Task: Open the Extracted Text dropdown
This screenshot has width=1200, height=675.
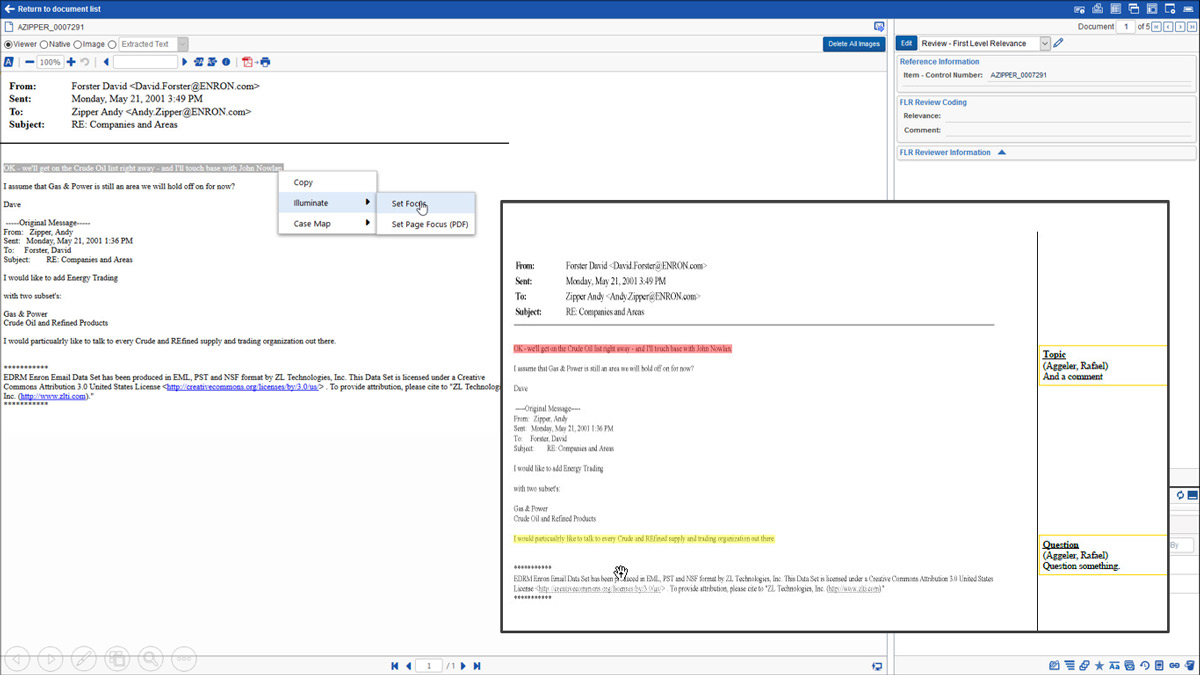Action: point(182,44)
